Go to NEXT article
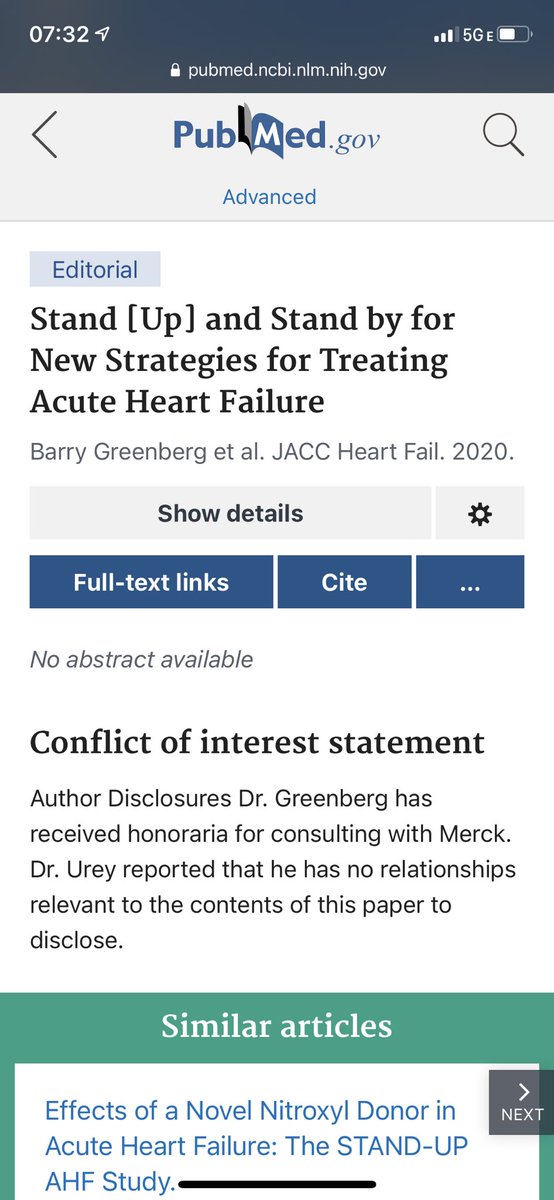This screenshot has height=1200, width=554. click(521, 1102)
